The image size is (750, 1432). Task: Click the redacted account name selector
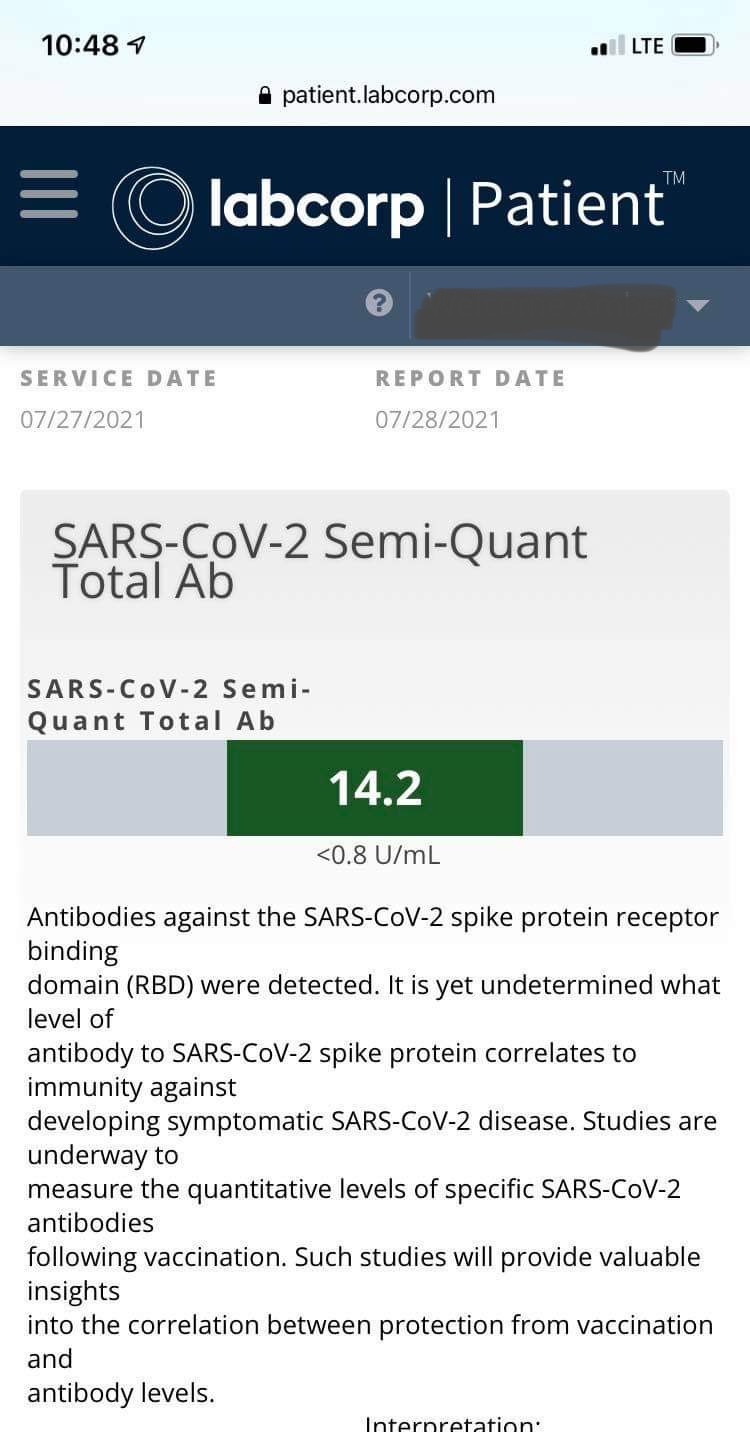[x=545, y=310]
